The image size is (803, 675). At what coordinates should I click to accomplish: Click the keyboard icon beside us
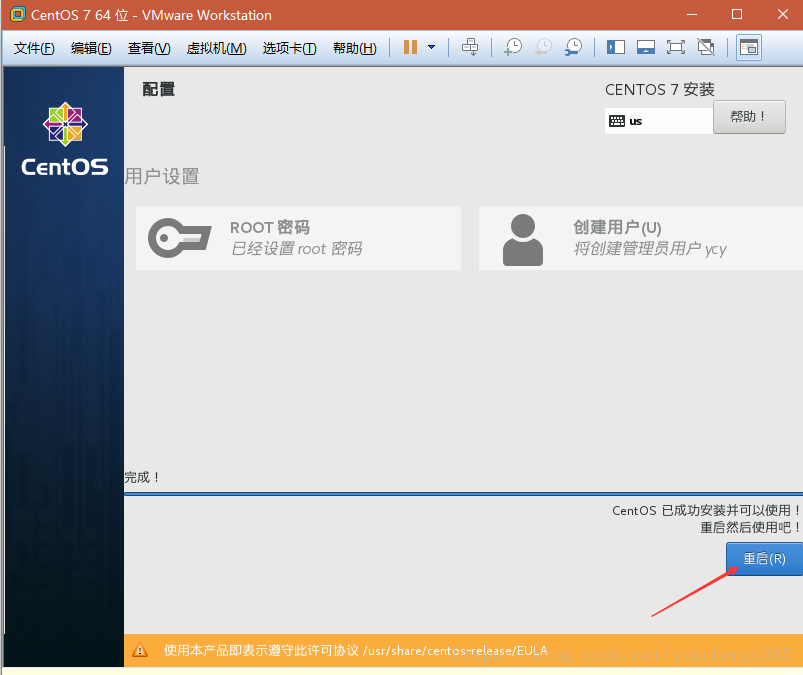click(x=617, y=121)
